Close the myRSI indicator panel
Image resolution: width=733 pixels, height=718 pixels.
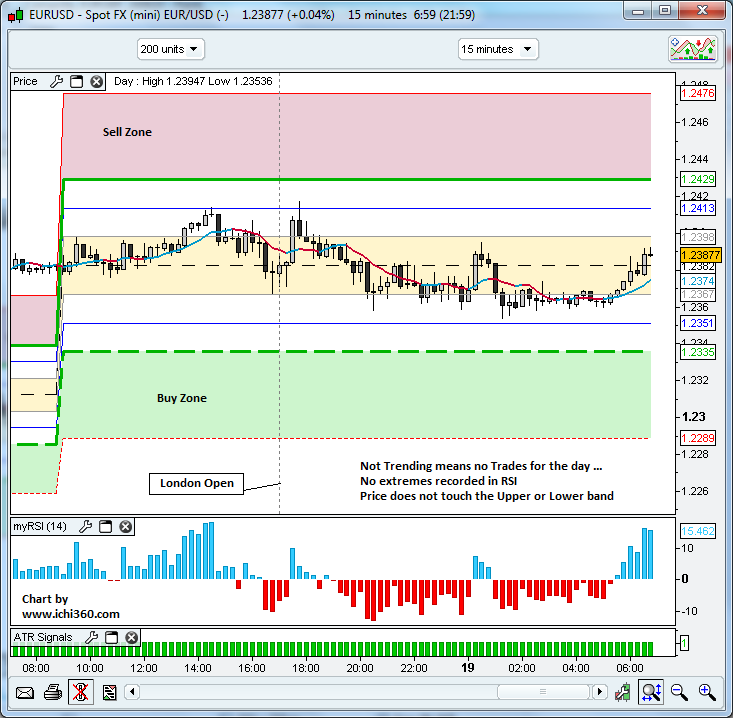tap(125, 526)
